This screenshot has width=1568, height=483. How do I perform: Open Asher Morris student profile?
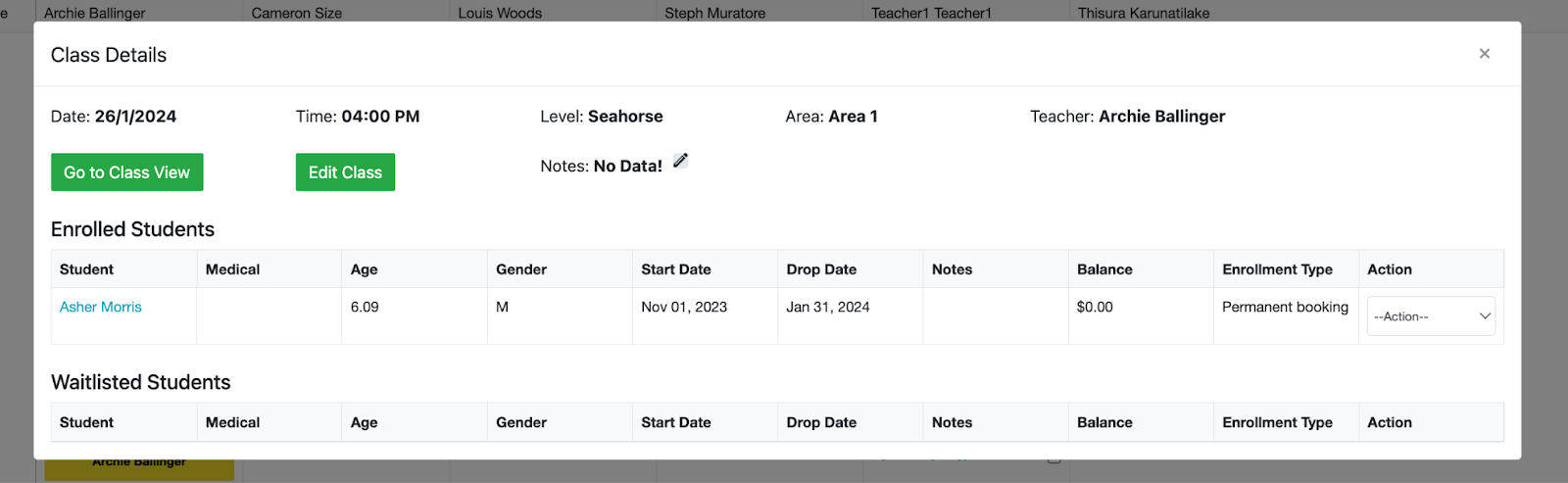(x=101, y=307)
